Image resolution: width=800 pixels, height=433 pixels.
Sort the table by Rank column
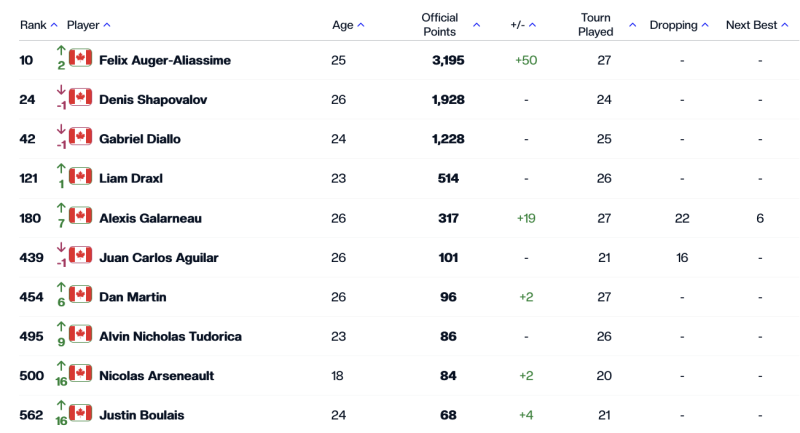(x=39, y=25)
